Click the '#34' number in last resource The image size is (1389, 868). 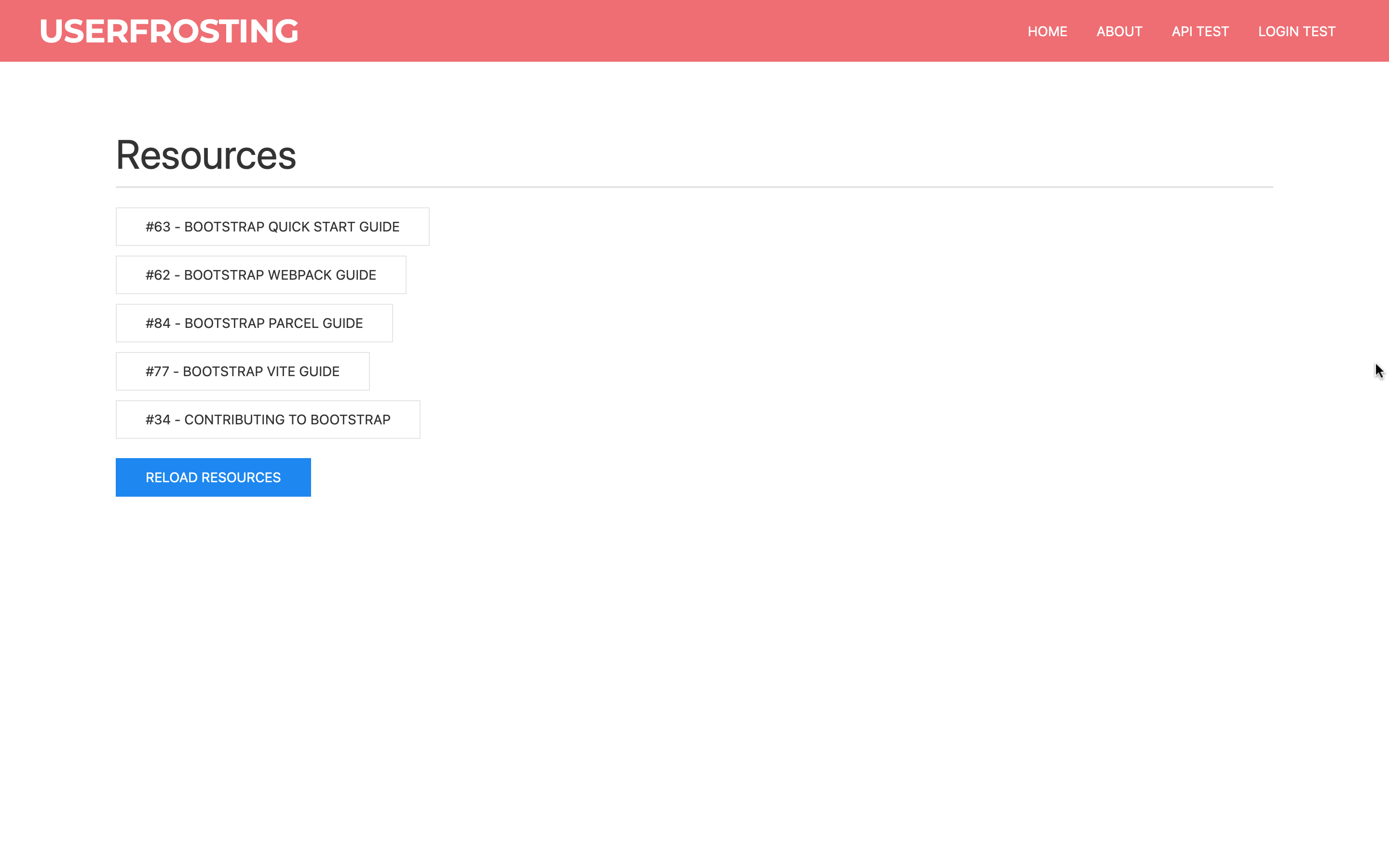pos(158,420)
